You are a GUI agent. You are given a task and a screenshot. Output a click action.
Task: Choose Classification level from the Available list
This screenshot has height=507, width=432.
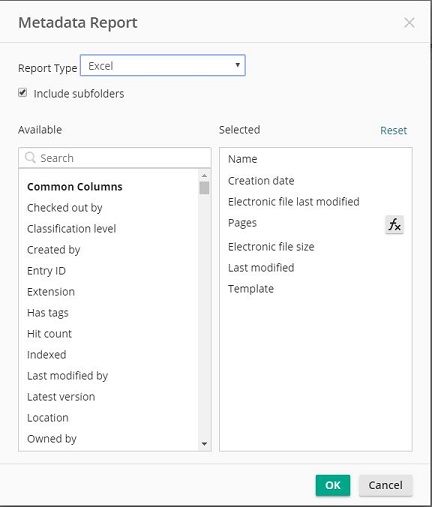click(72, 229)
